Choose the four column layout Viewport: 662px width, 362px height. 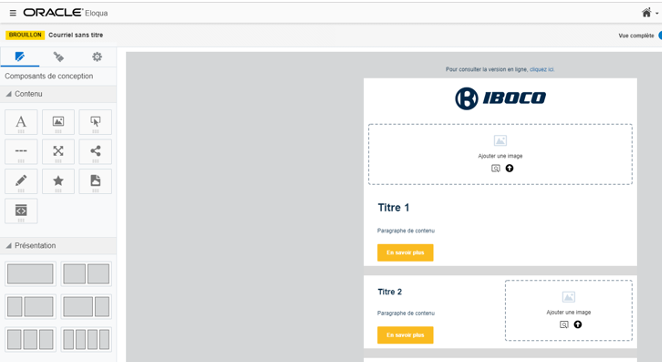(86, 339)
